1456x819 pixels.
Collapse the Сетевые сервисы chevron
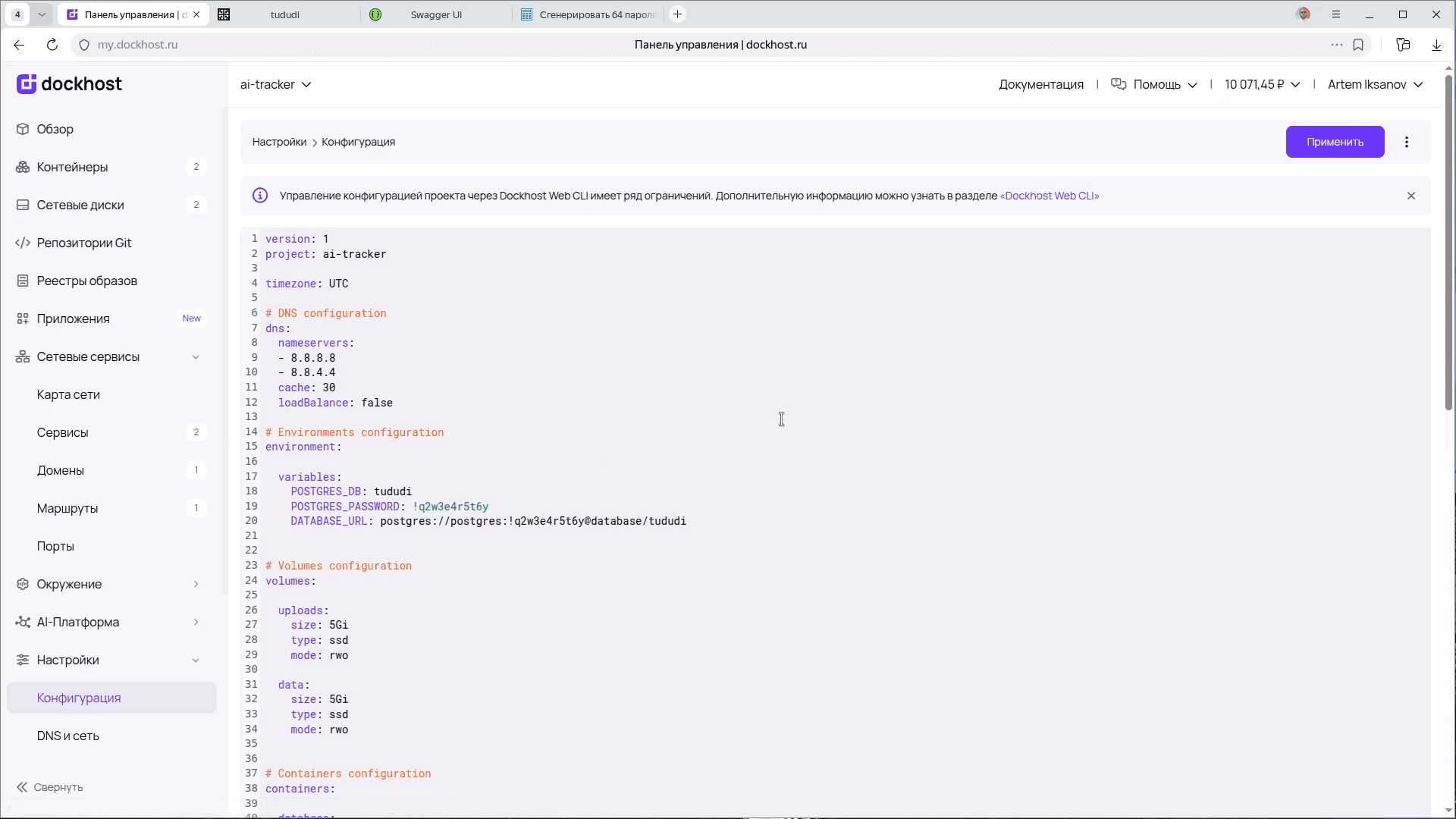(196, 356)
